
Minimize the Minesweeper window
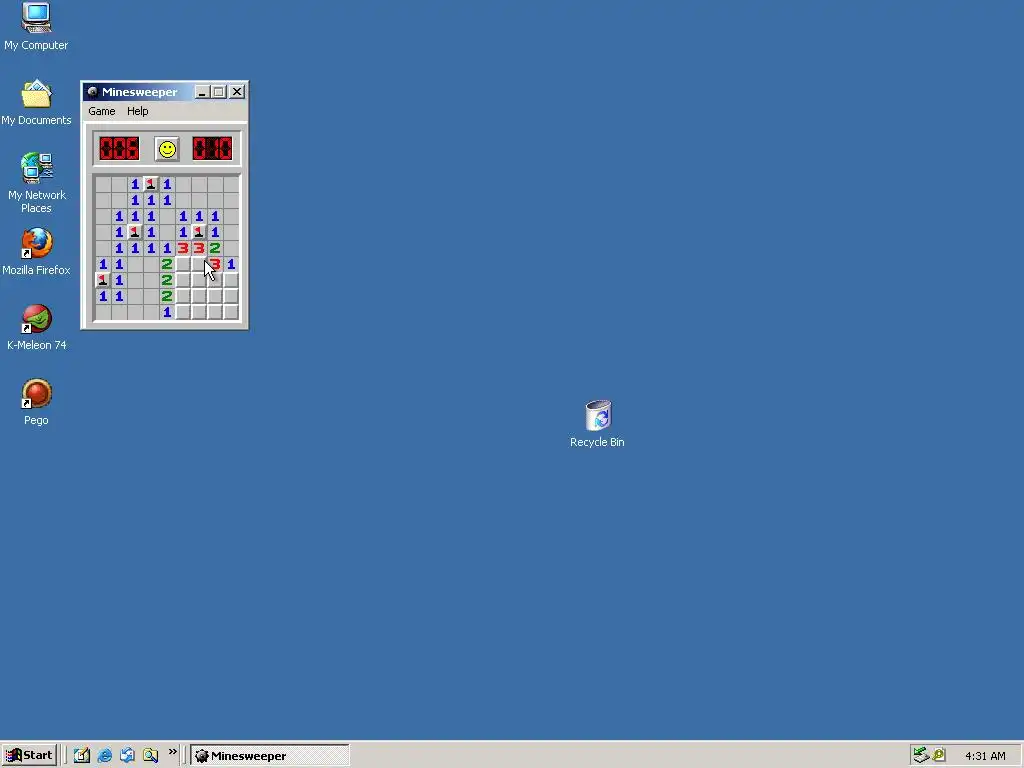202,92
